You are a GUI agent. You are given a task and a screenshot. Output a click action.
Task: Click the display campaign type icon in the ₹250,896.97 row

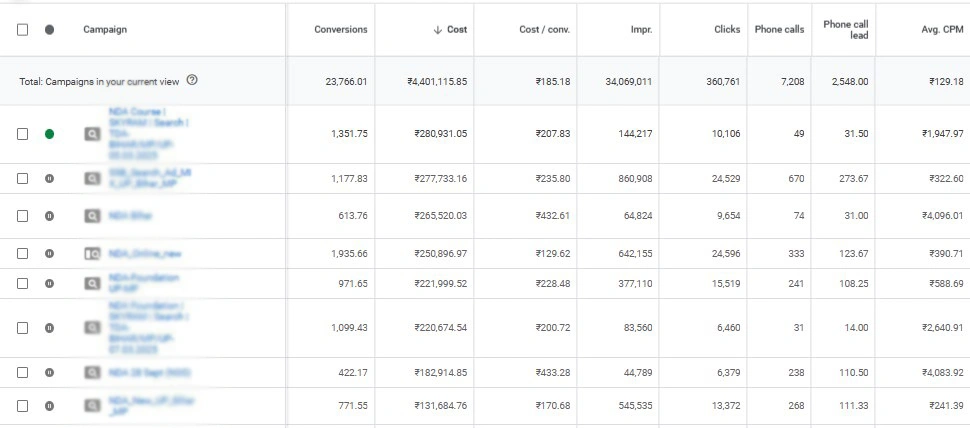(92, 254)
